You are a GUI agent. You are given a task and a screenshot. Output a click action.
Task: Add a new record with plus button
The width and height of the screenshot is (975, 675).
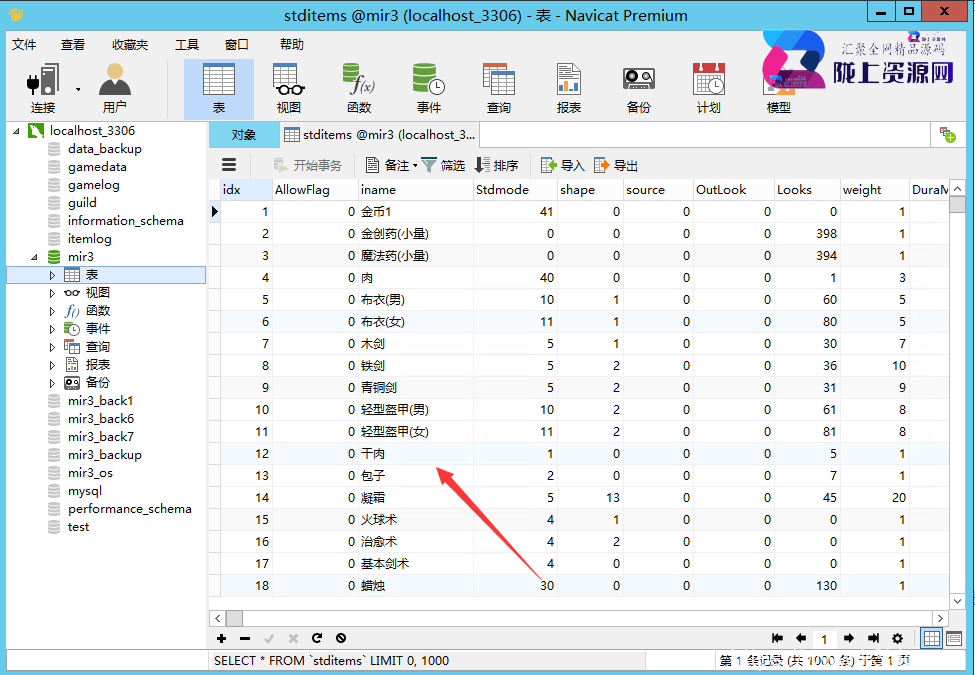click(x=221, y=638)
